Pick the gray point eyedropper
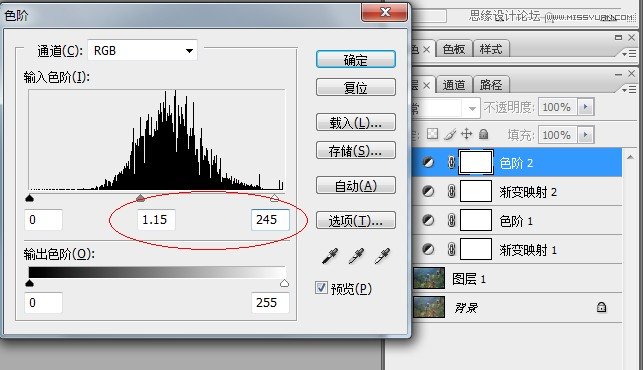The image size is (643, 370). click(356, 256)
